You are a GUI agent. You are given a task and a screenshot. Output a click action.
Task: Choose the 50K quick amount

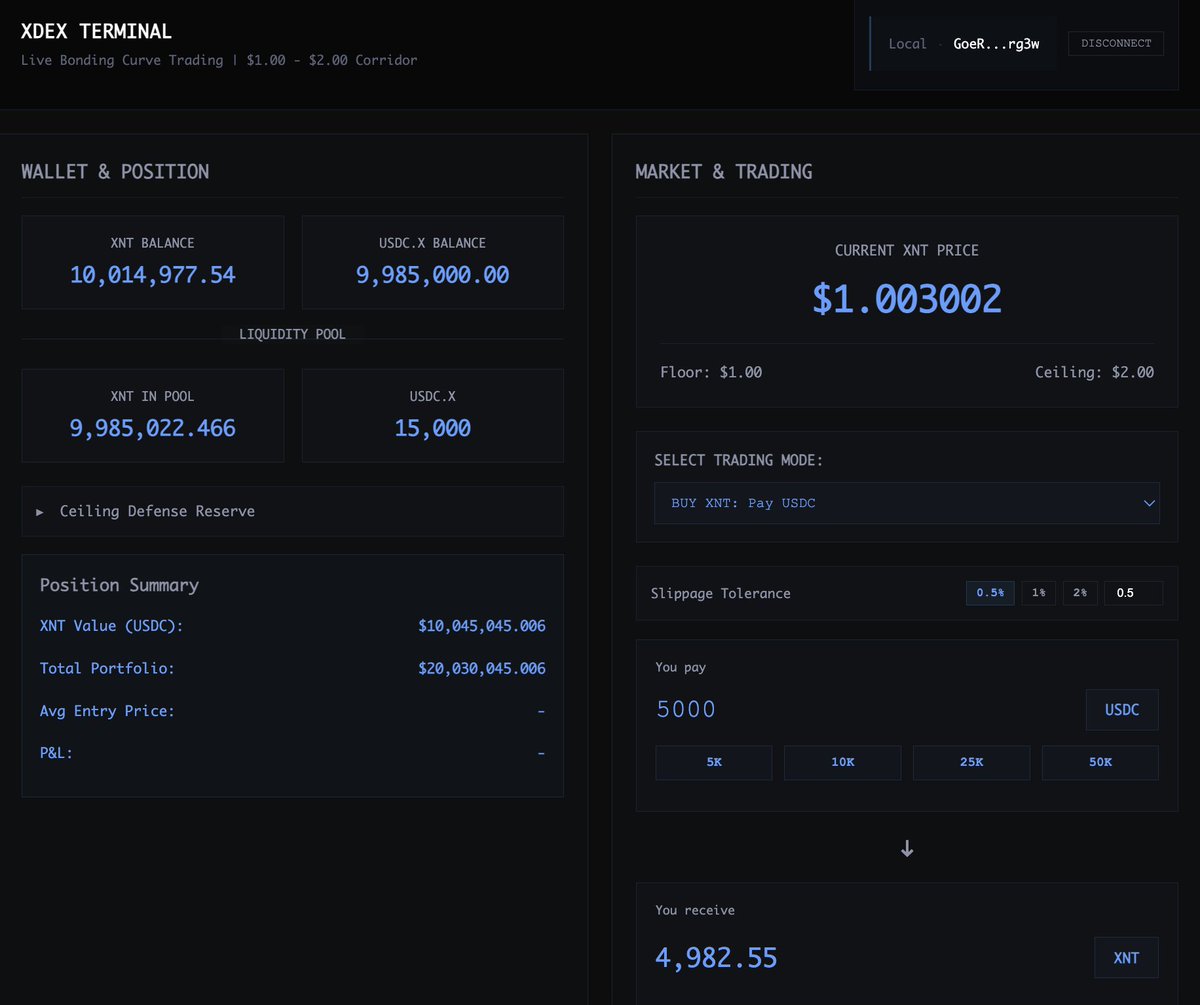coord(1100,762)
